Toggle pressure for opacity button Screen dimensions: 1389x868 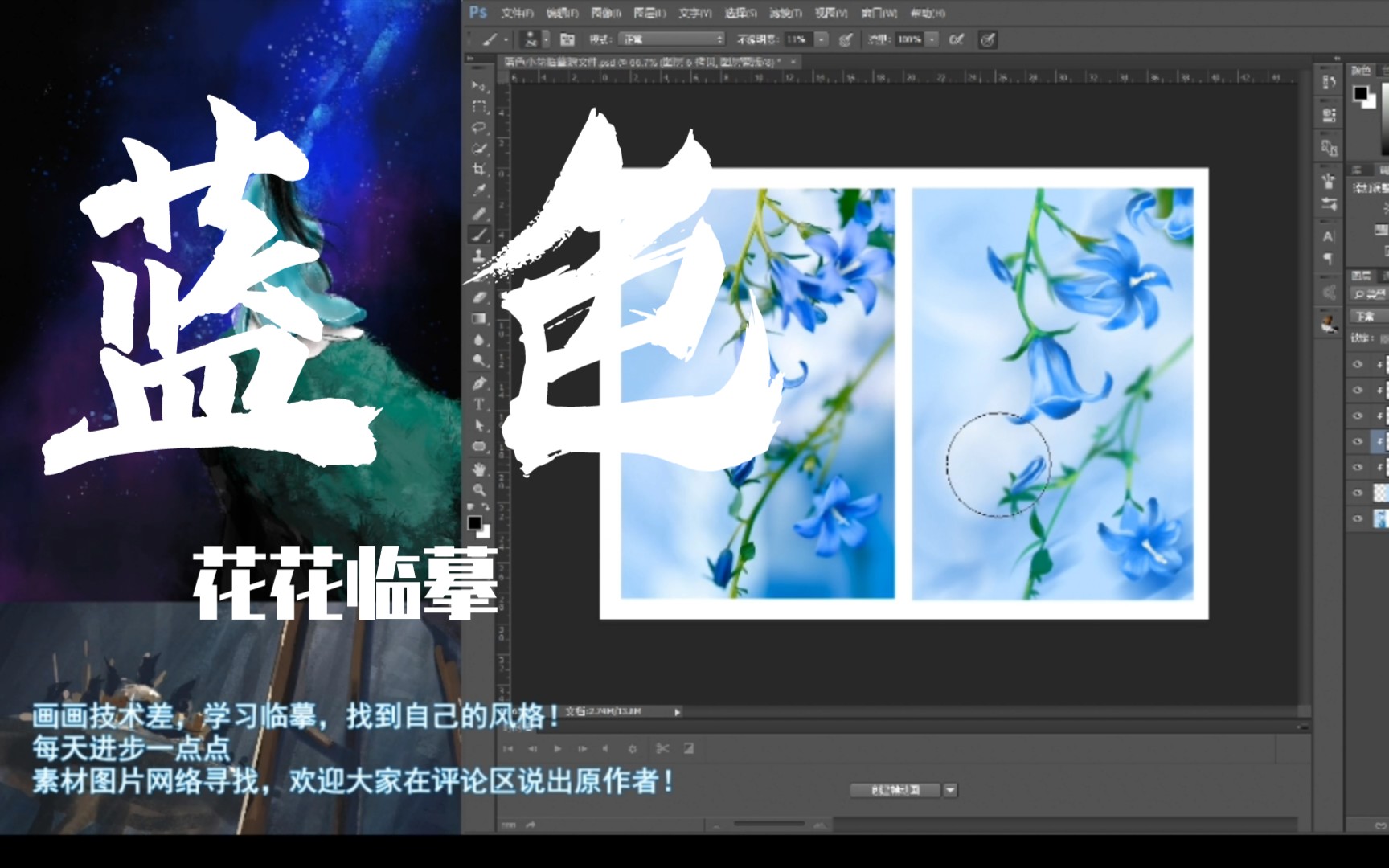(x=845, y=39)
